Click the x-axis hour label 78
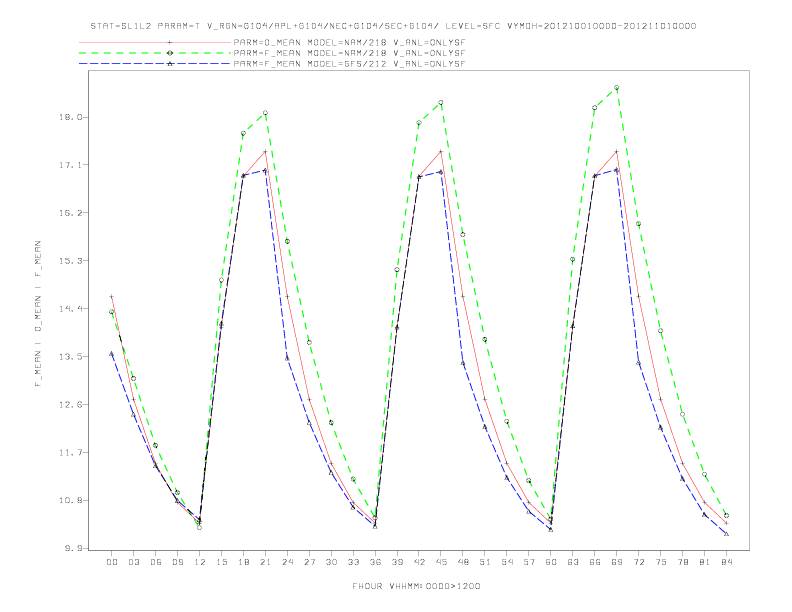The height and width of the screenshot is (612, 792). click(x=683, y=562)
